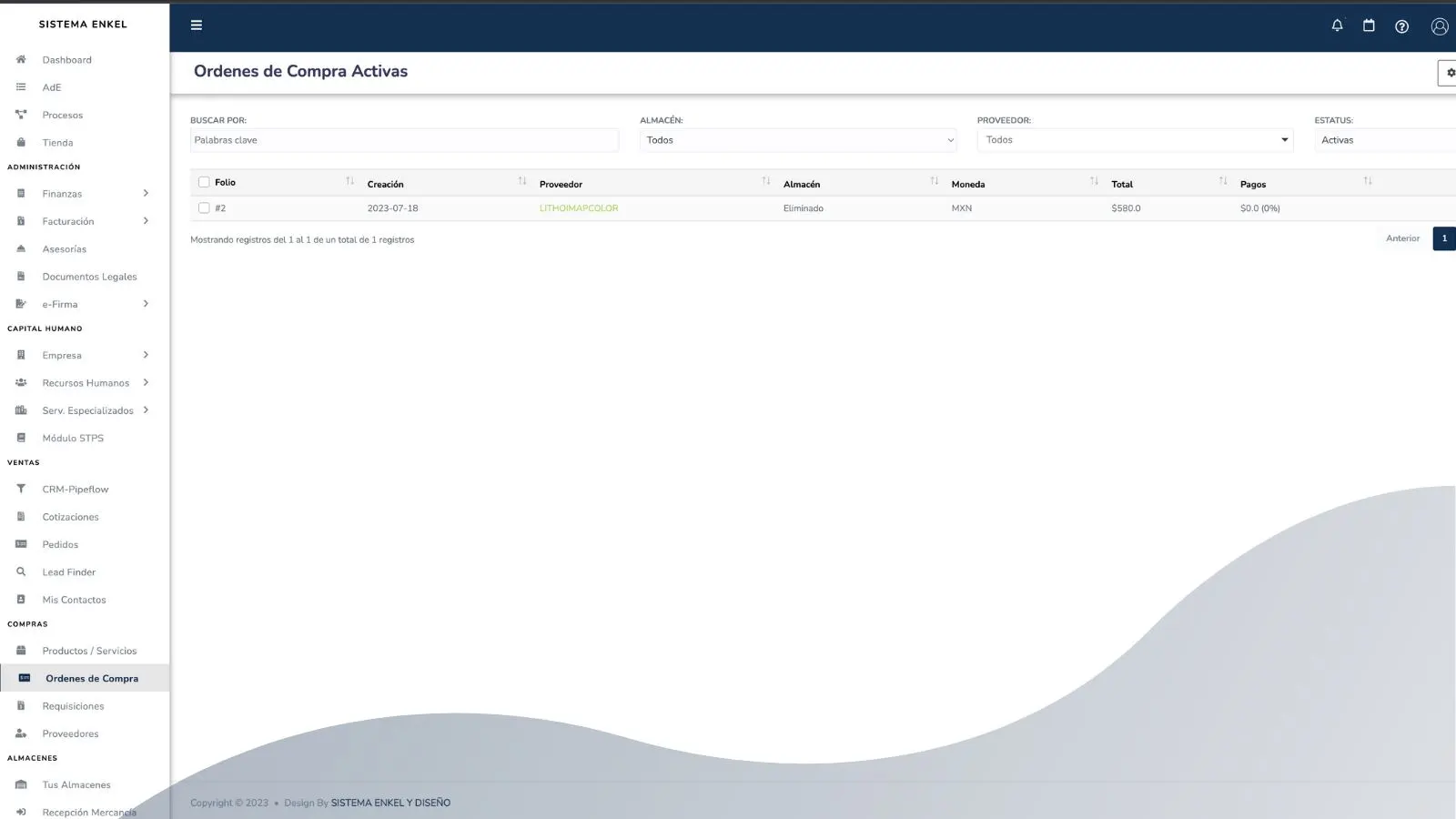1456x819 pixels.
Task: Select page 1 in pagination
Action: coord(1443,238)
